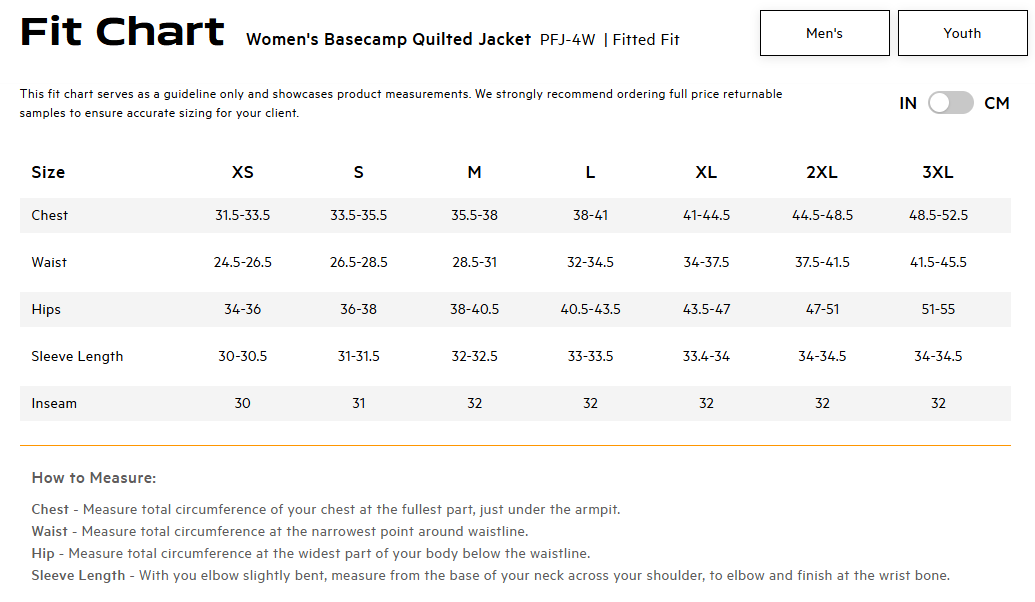
Task: Click the L waist value 32-34.5
Action: pyautogui.click(x=590, y=262)
